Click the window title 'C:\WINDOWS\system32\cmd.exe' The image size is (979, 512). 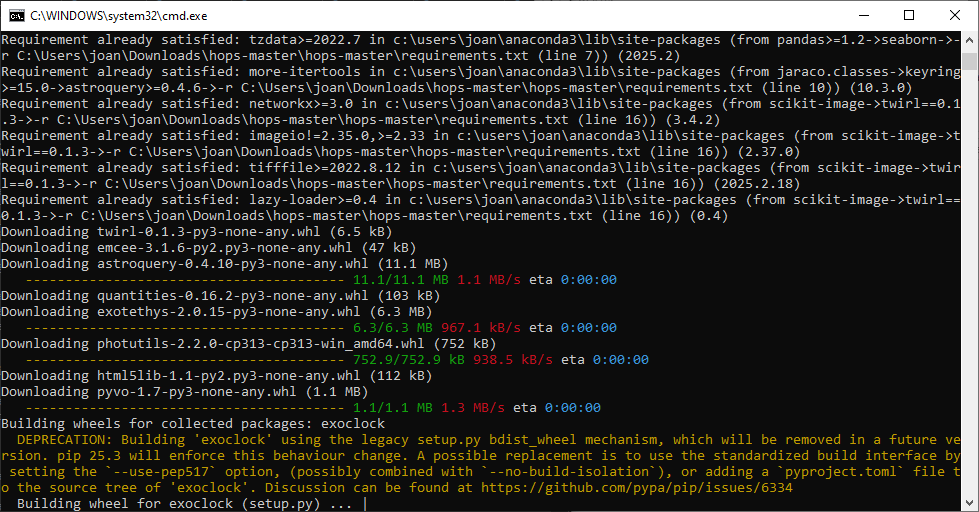(x=119, y=16)
